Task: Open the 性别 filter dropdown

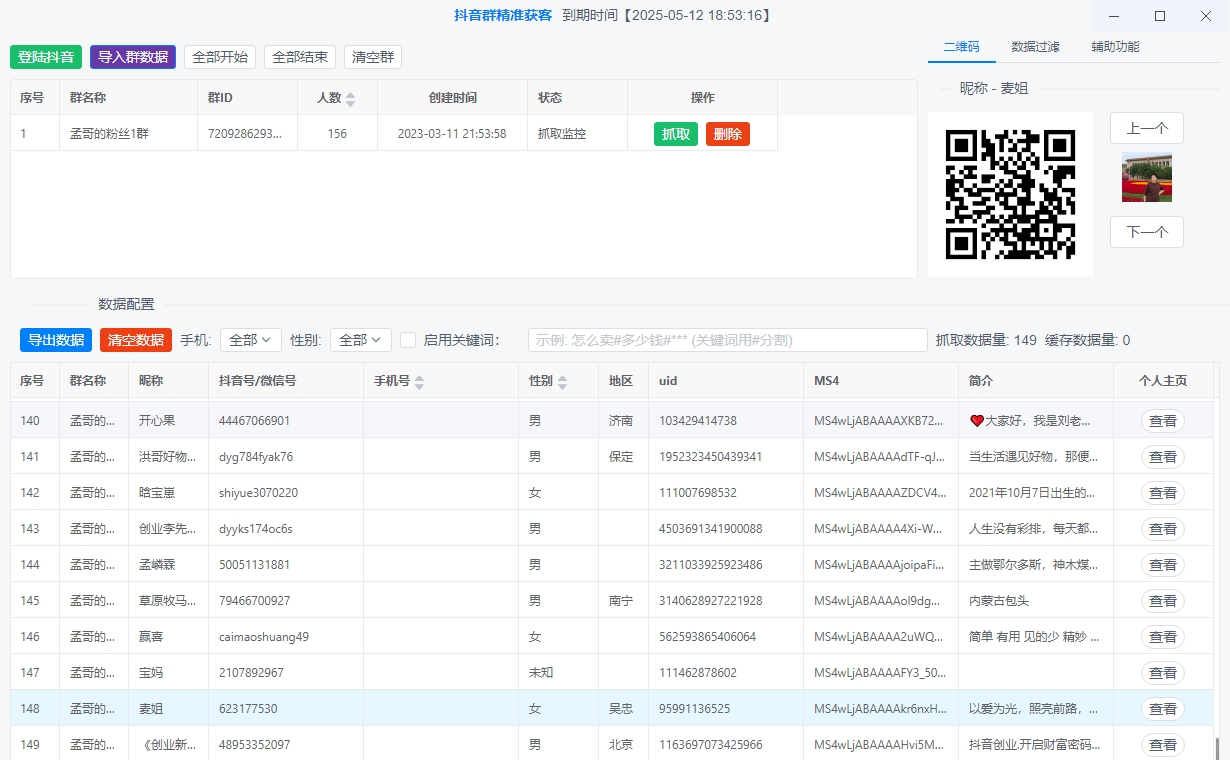Action: pyautogui.click(x=360, y=340)
